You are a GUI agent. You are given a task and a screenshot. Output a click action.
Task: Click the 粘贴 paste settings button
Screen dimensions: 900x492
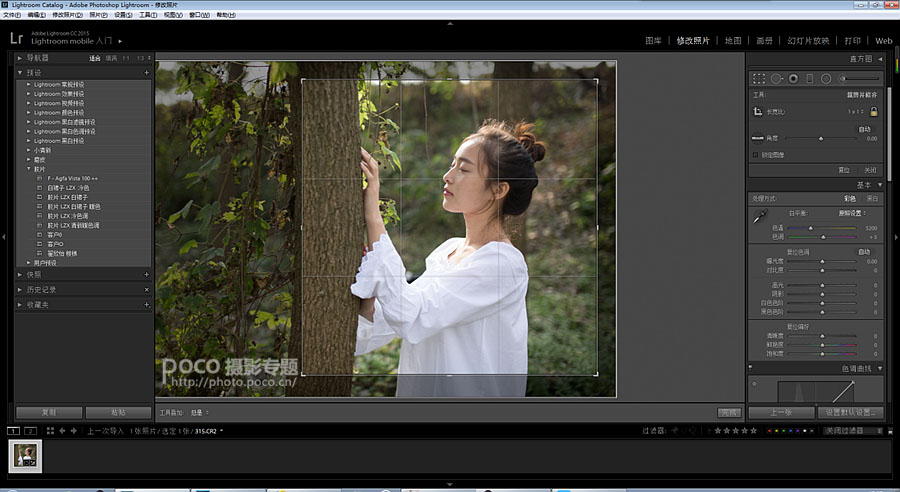[x=118, y=412]
